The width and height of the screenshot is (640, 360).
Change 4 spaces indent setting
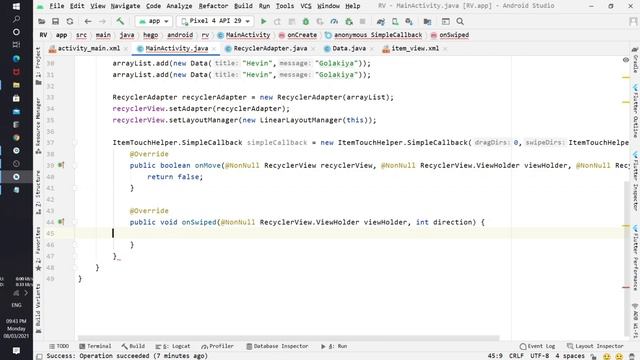[x=570, y=356]
